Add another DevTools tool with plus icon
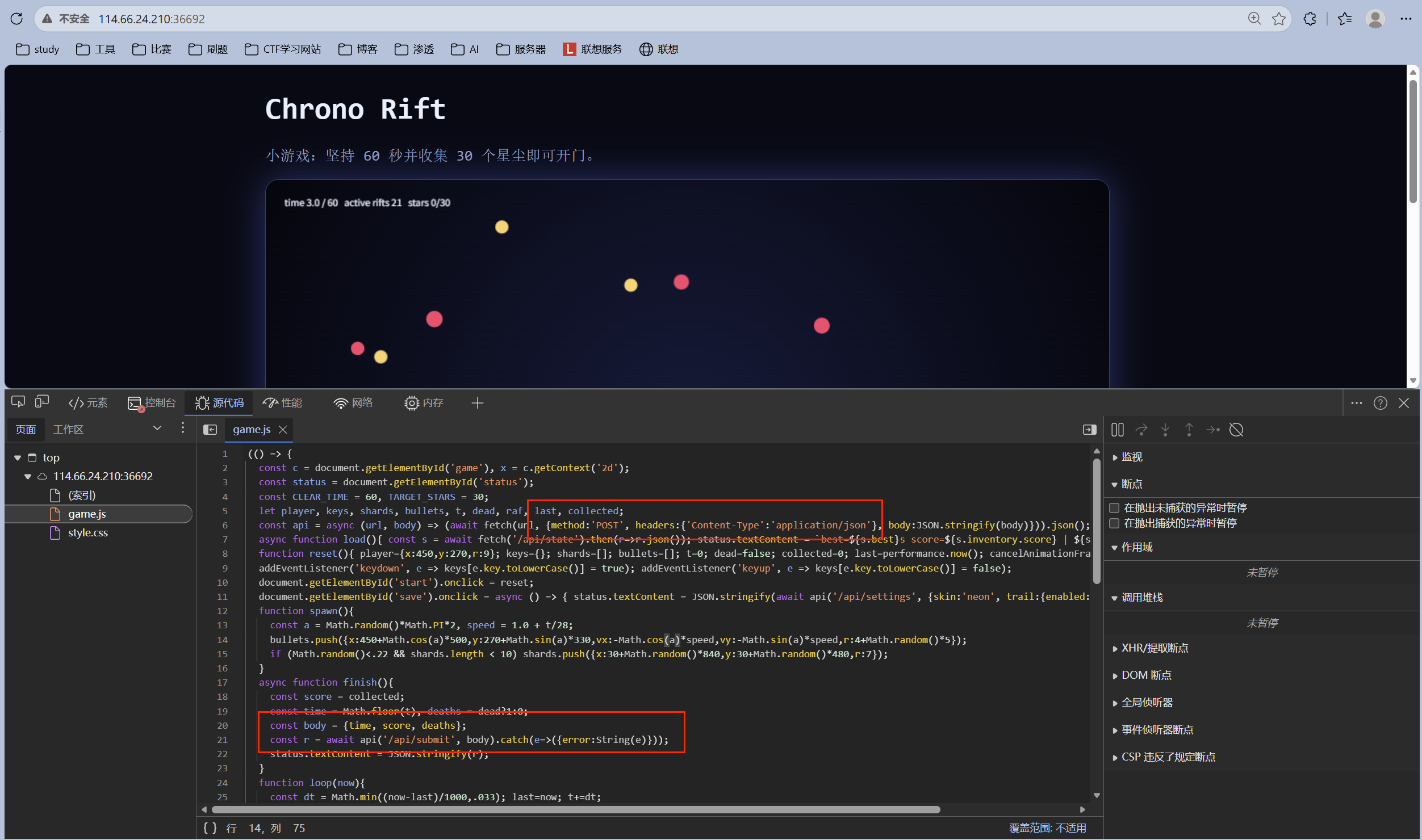This screenshot has height=840, width=1422. pyautogui.click(x=478, y=403)
